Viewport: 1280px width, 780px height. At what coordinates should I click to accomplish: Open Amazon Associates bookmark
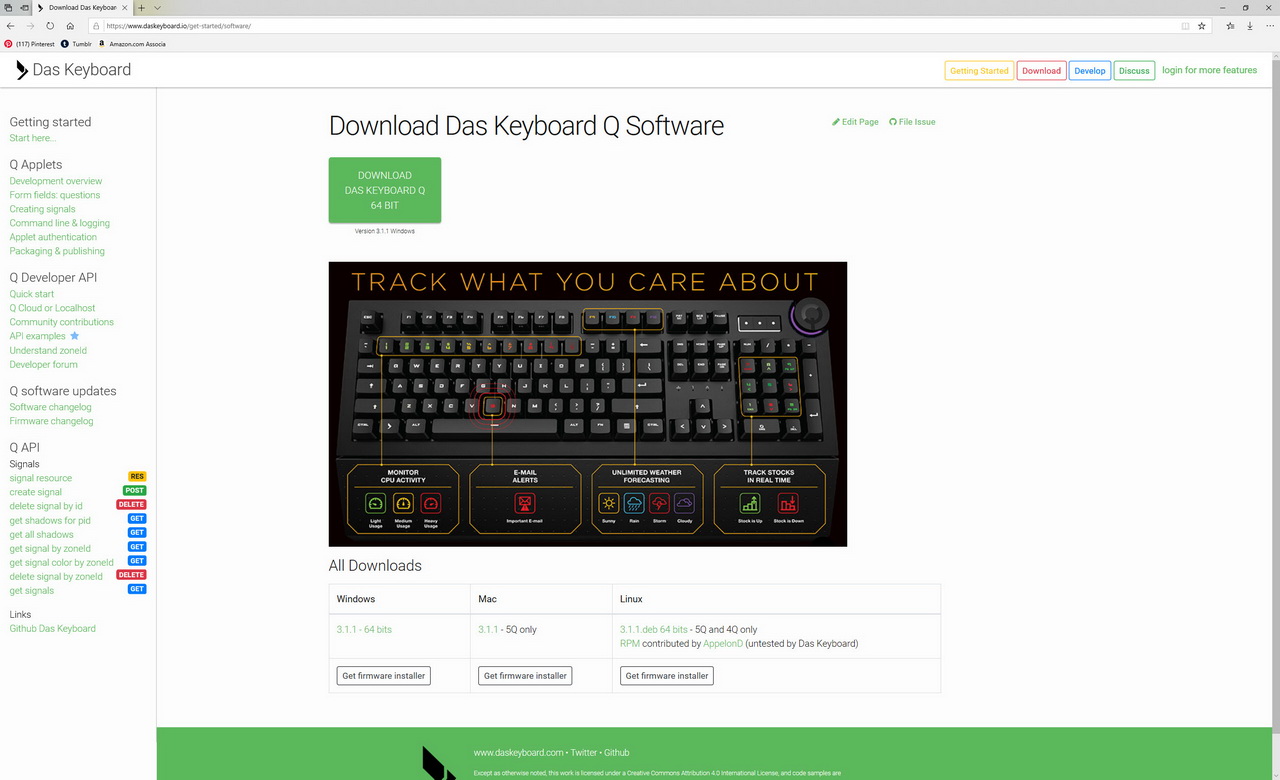(131, 44)
